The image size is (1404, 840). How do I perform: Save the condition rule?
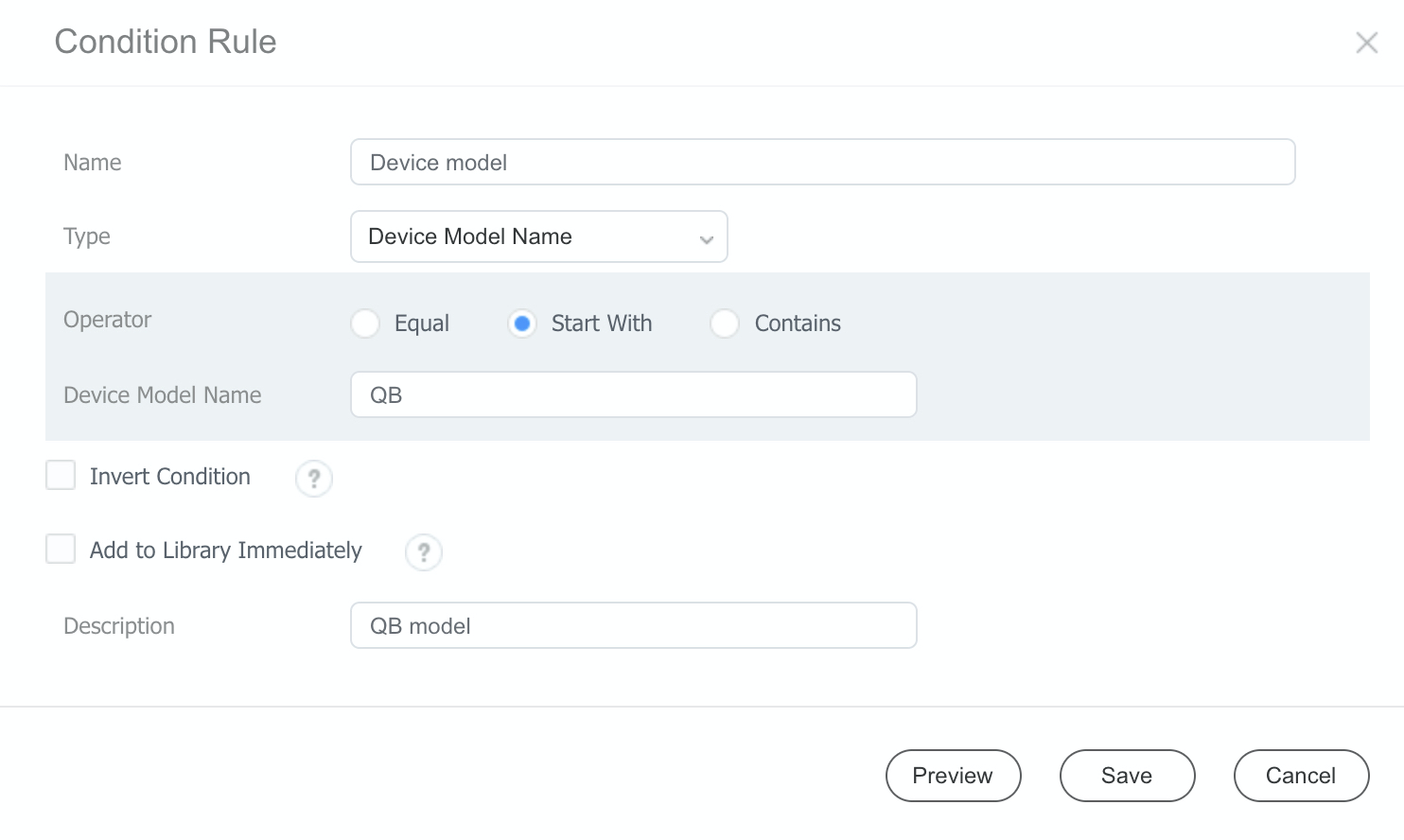pyautogui.click(x=1127, y=776)
